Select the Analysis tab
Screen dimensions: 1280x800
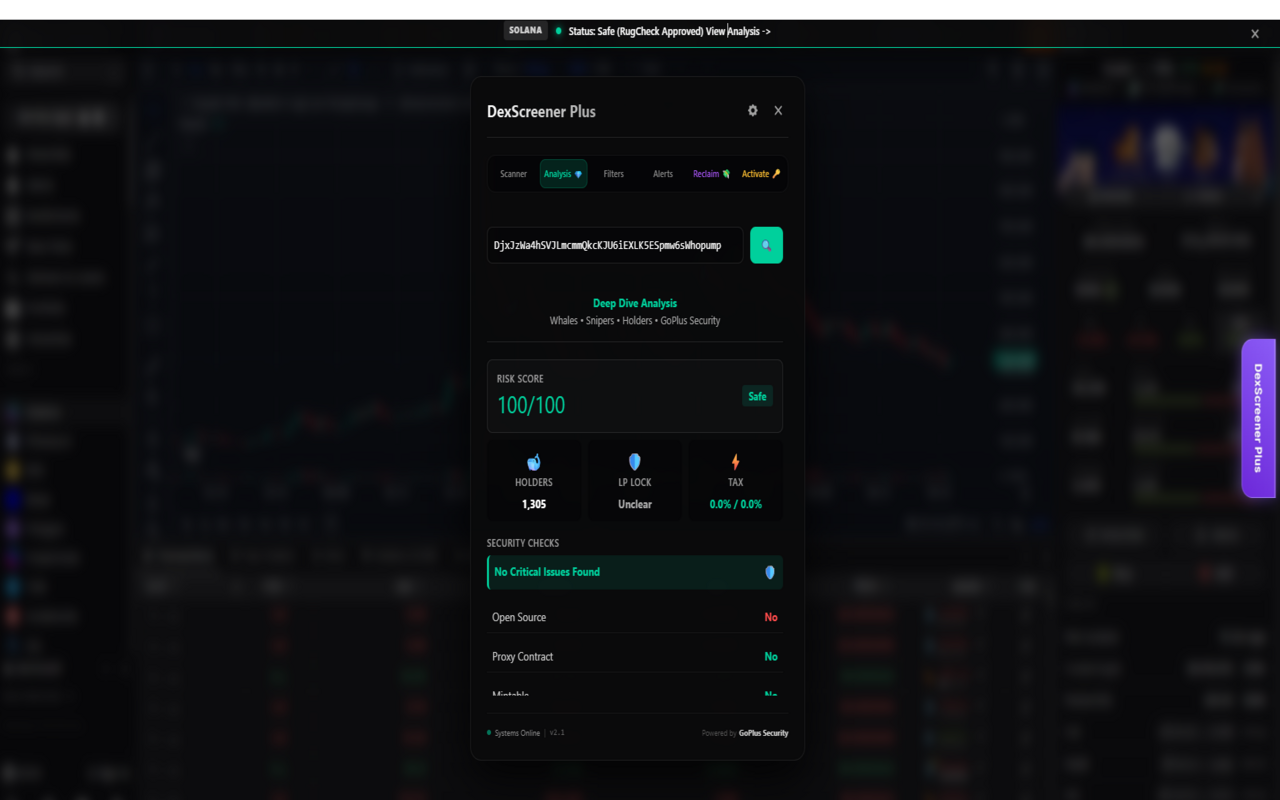[563, 174]
